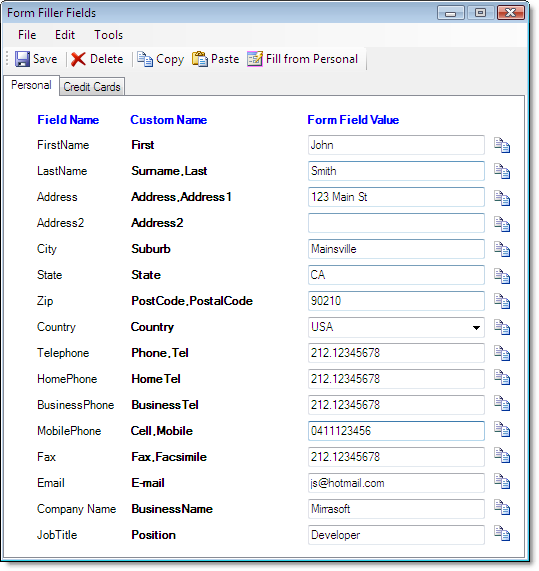Expand the Country dropdown showing USA
Screen dimensions: 539x571
click(x=476, y=327)
